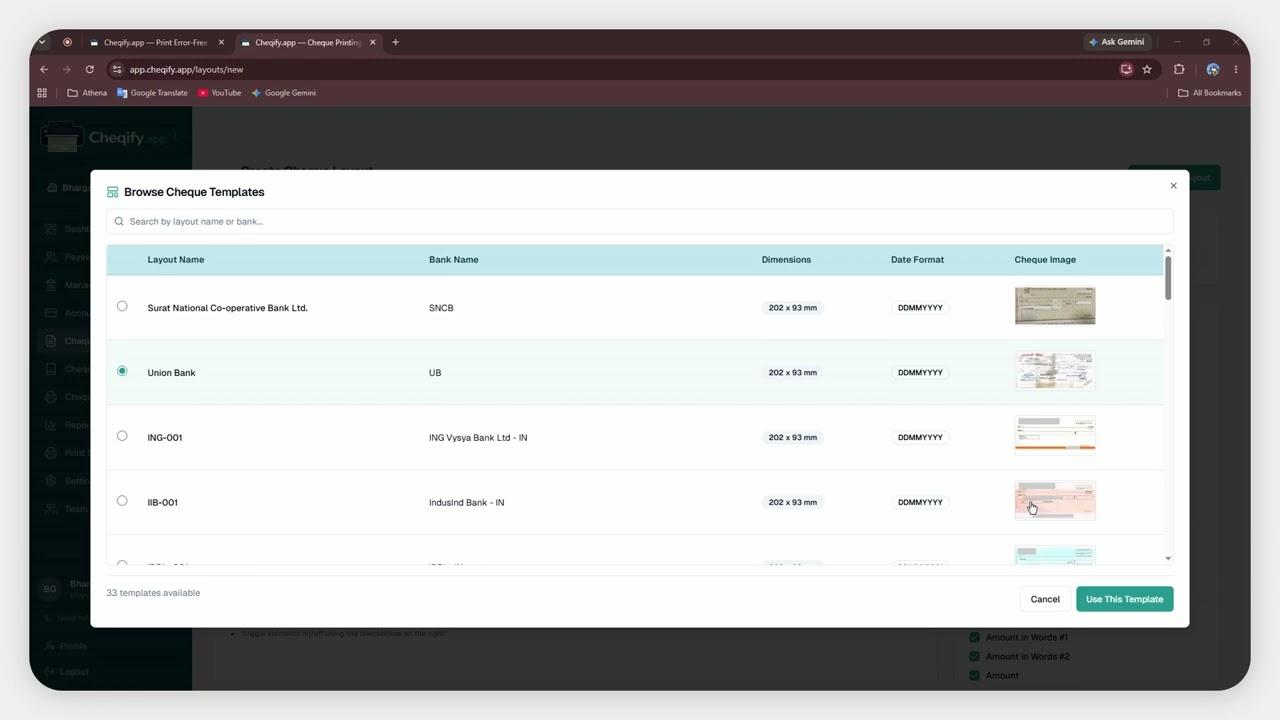Image resolution: width=1280 pixels, height=720 pixels.
Task: Switch to the Print Error-Free browser tab
Action: 155,42
